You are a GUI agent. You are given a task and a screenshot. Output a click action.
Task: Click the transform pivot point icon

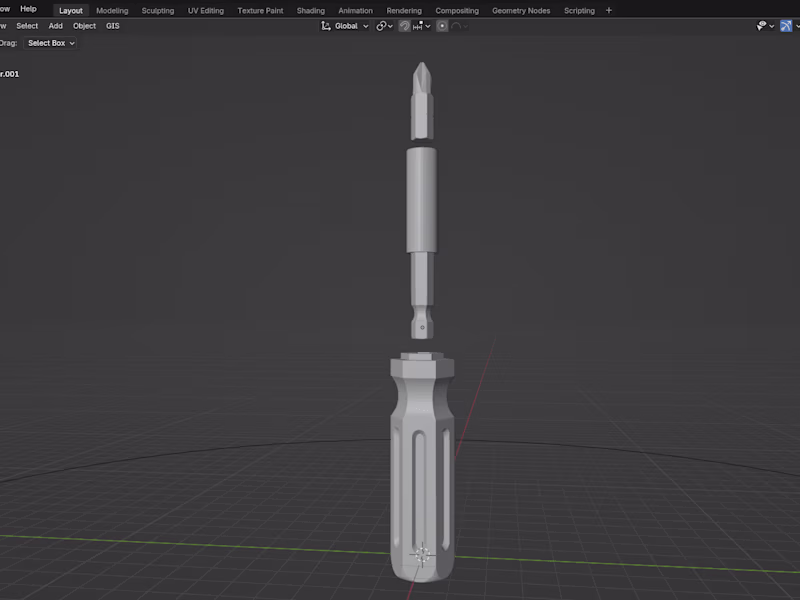click(x=381, y=25)
